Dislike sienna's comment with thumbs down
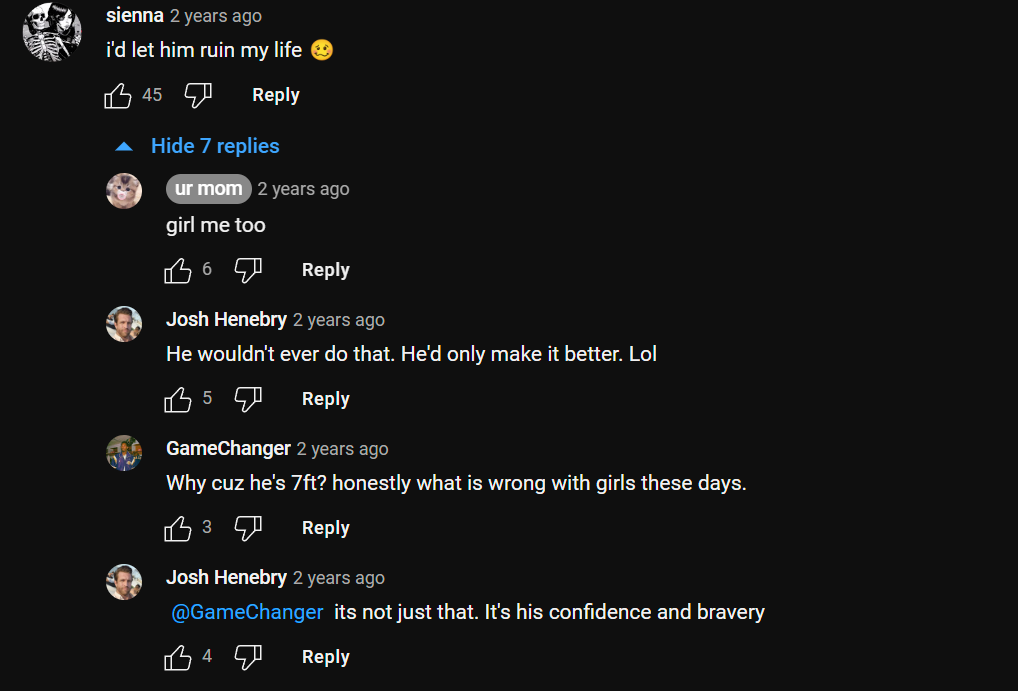The width and height of the screenshot is (1018, 691). click(198, 95)
